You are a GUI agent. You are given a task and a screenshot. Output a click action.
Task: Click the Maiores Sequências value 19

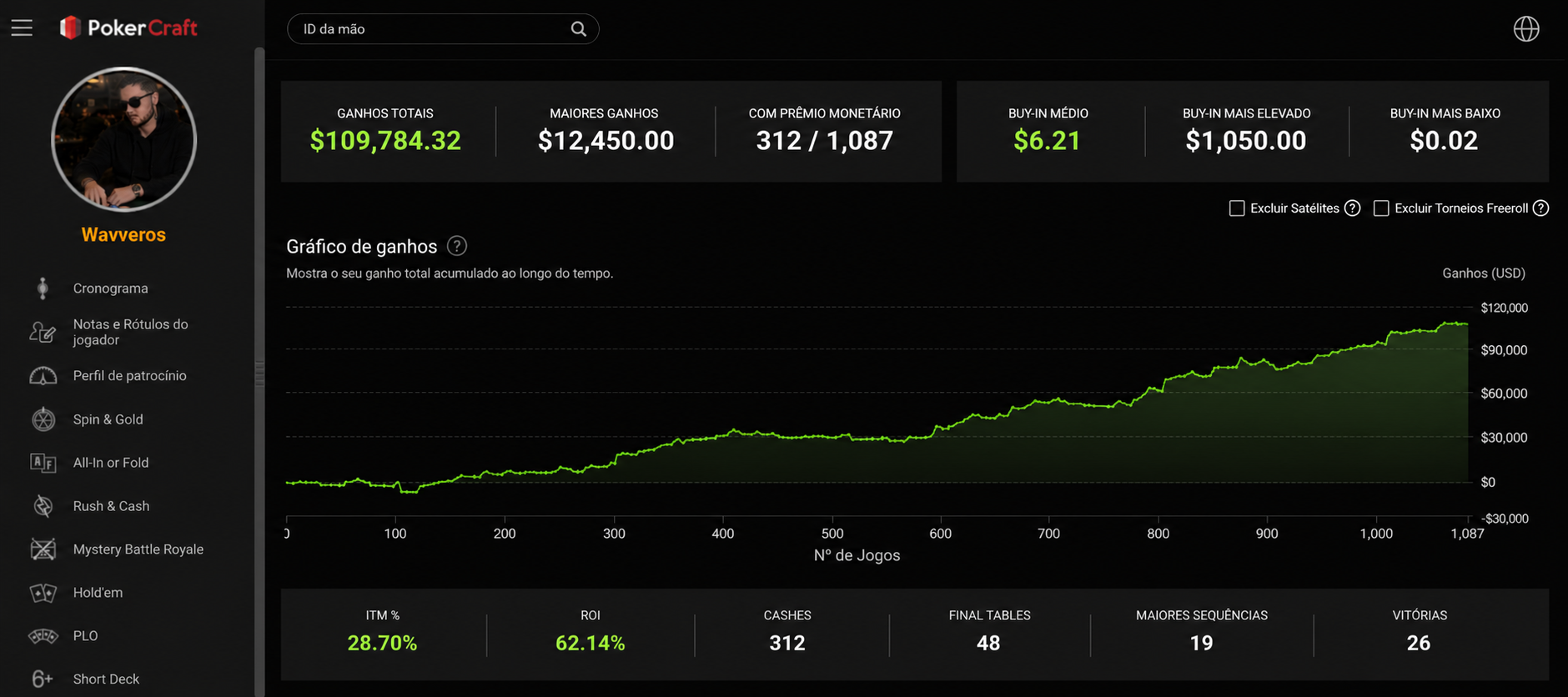(x=1201, y=643)
